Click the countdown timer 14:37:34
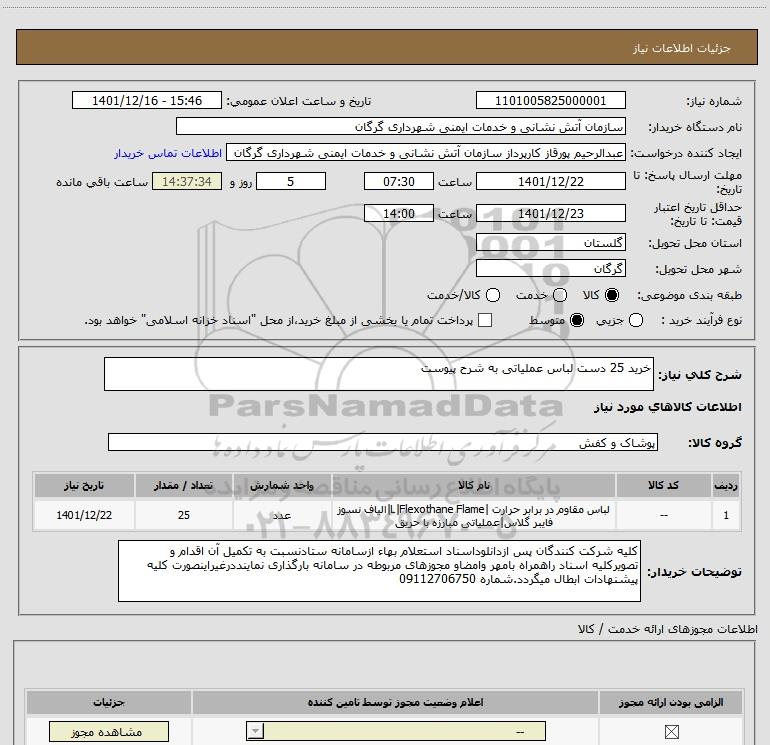The image size is (770, 745). pyautogui.click(x=187, y=181)
